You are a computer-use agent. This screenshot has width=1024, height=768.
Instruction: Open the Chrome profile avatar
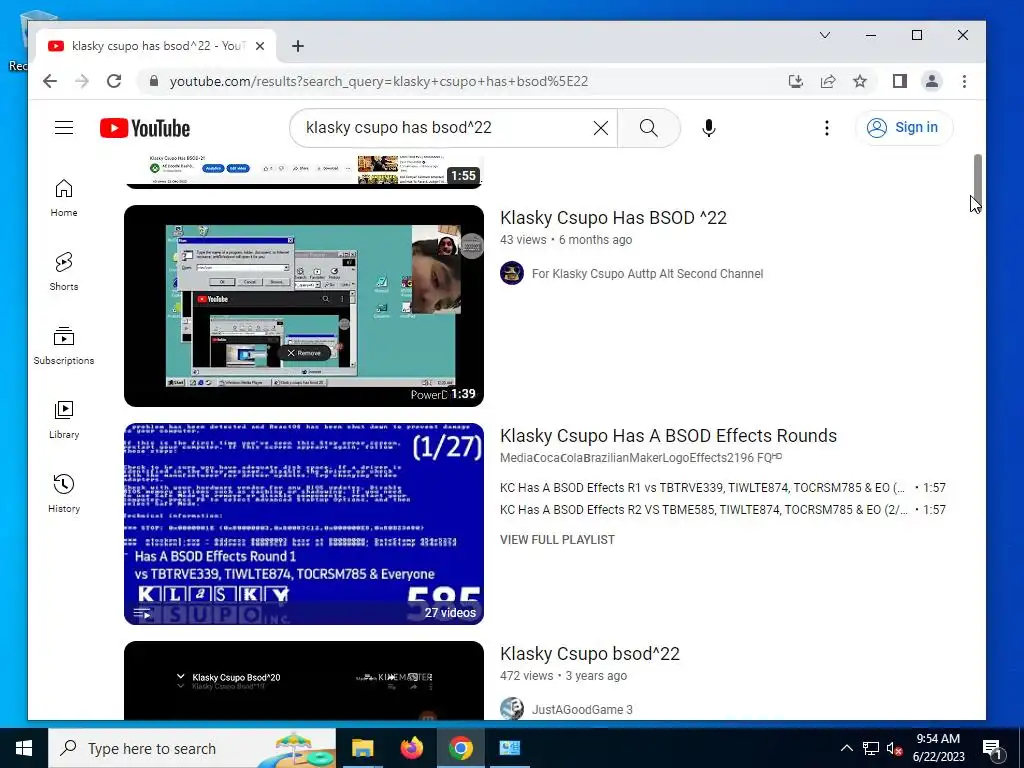(x=931, y=81)
